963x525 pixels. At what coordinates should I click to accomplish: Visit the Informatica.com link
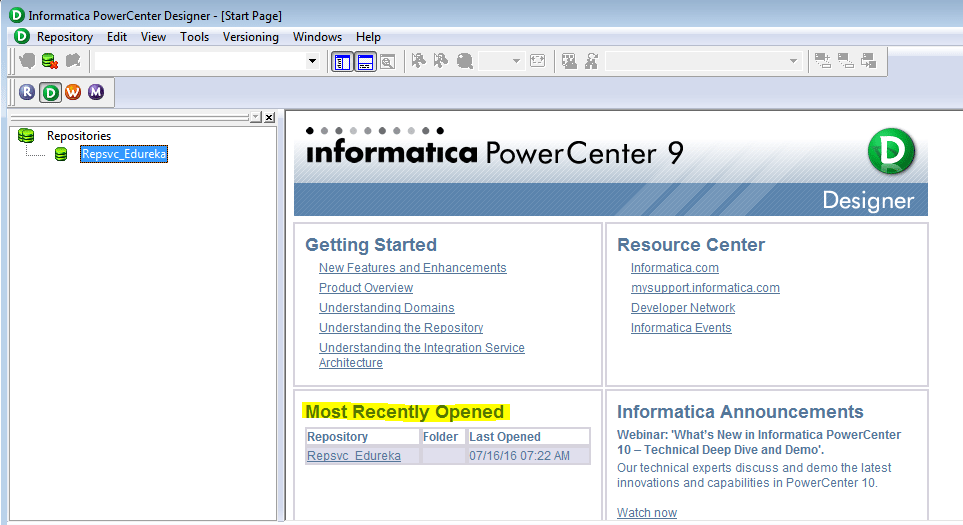coord(674,268)
